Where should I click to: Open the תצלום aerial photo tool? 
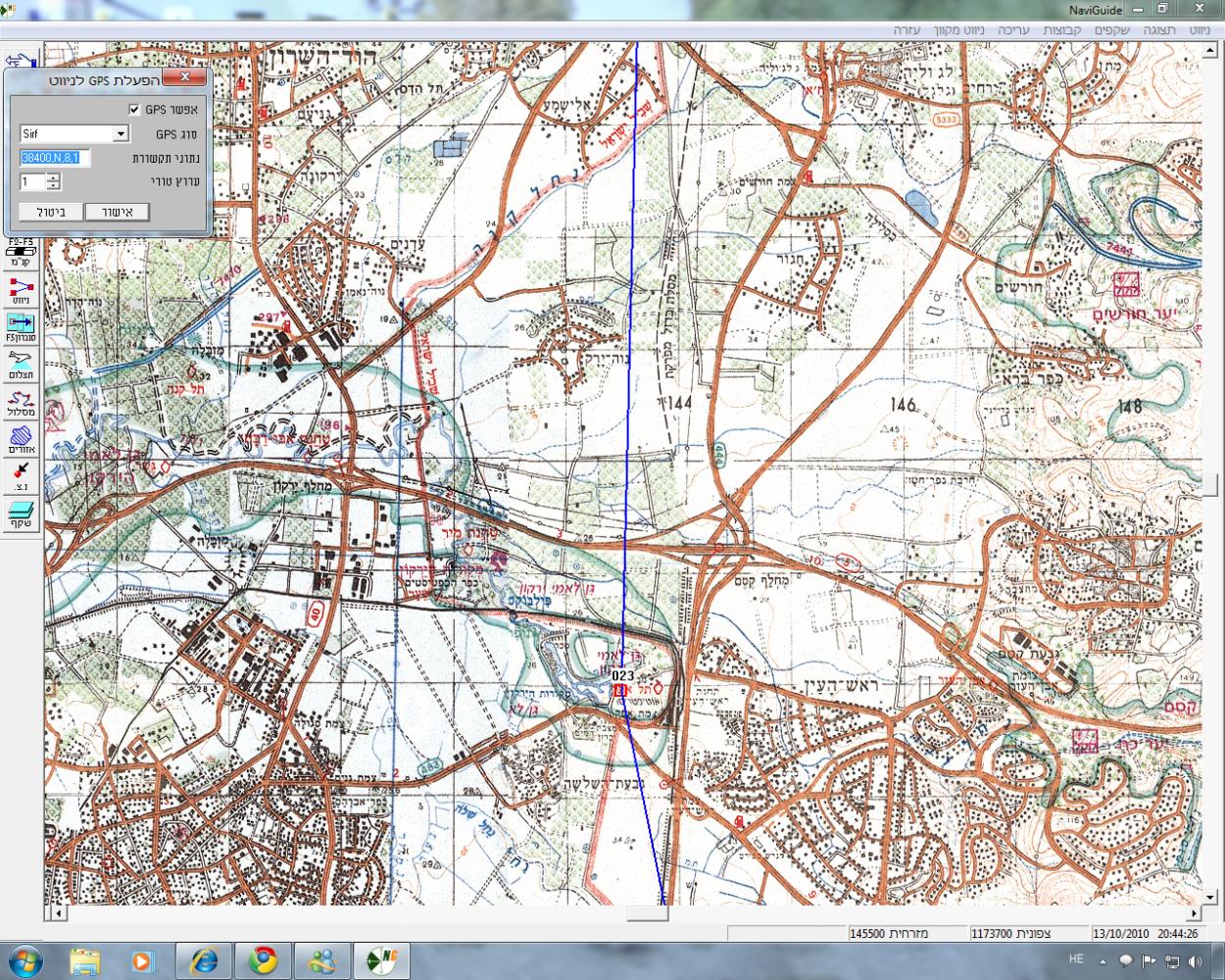click(21, 363)
